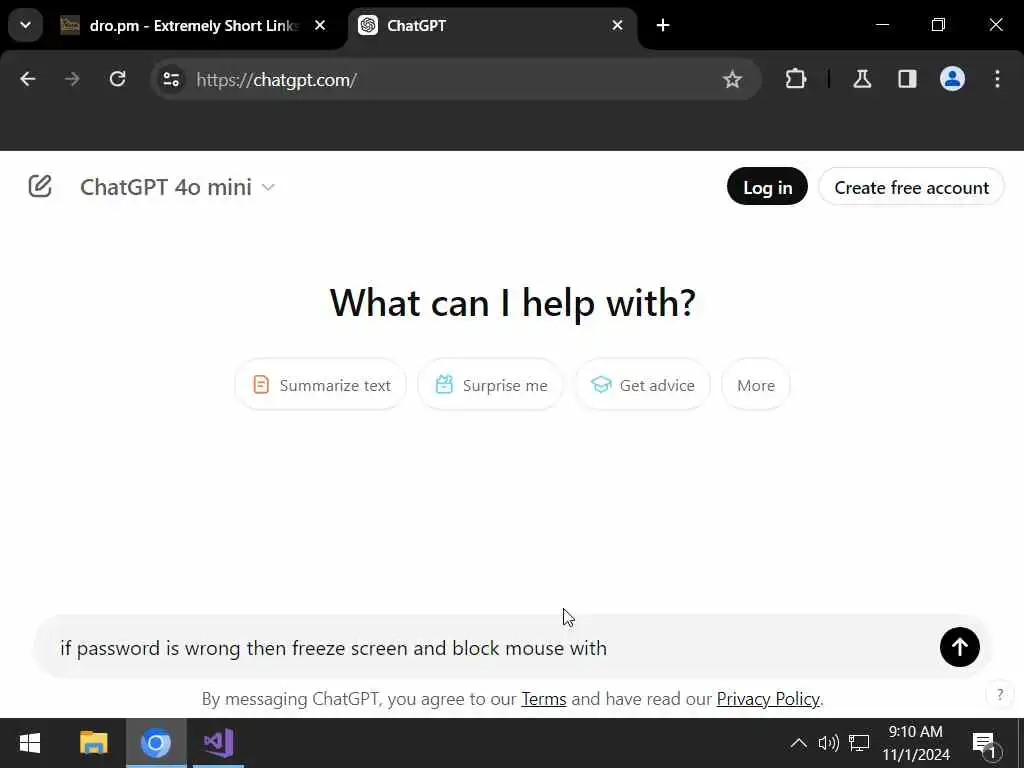
Task: Reload the current page
Action: (118, 79)
